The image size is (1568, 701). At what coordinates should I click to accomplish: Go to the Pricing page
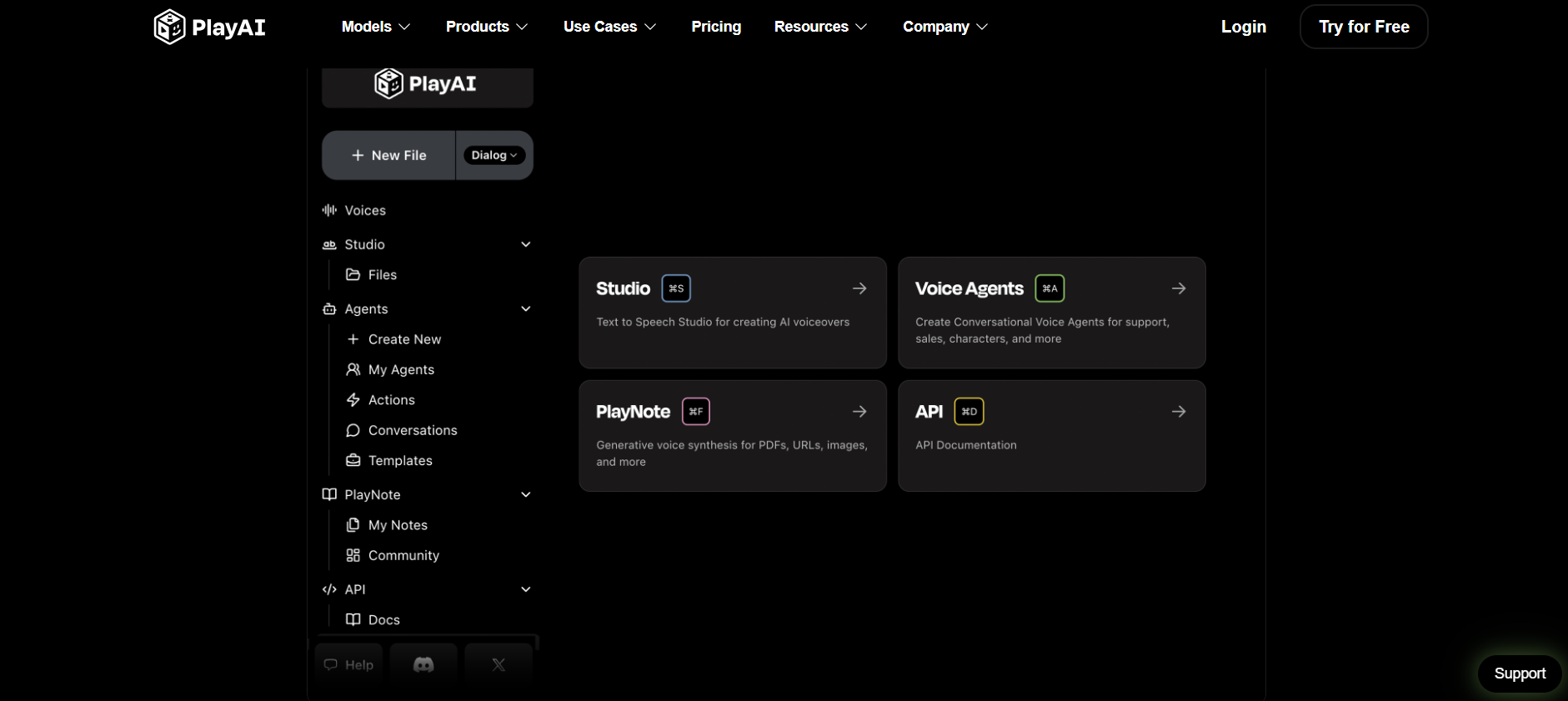tap(716, 27)
